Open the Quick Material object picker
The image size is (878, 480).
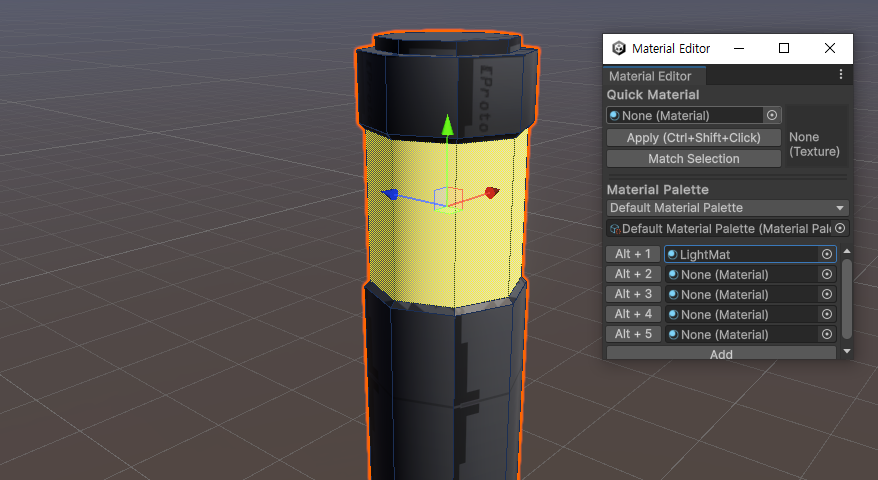pyautogui.click(x=771, y=116)
